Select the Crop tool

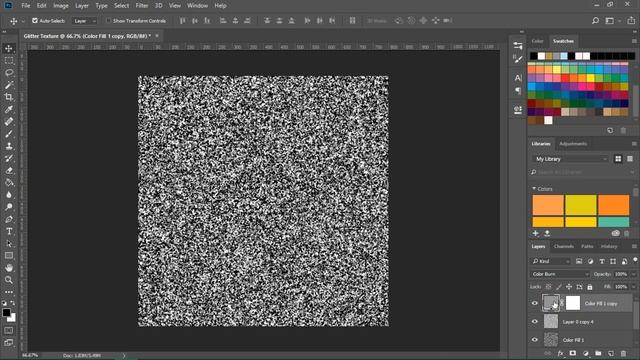tap(9, 97)
